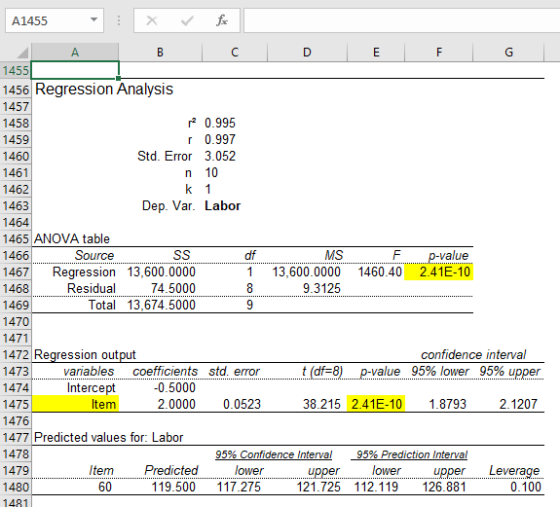This screenshot has height=507, width=560.
Task: Click the 'Source' column heading
Action: (94, 255)
